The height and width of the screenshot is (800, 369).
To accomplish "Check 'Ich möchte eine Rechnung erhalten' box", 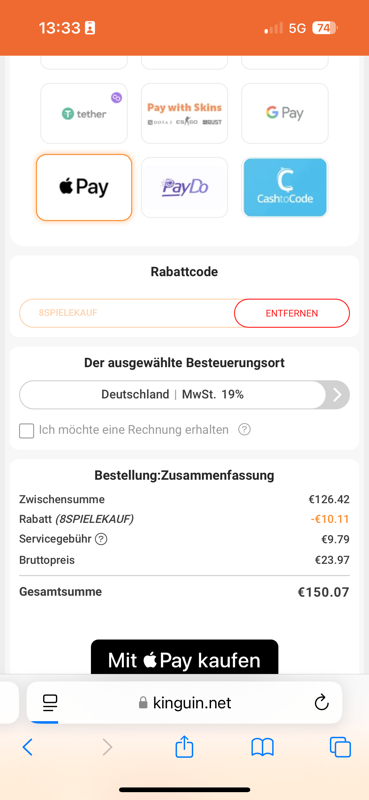I will click(27, 431).
